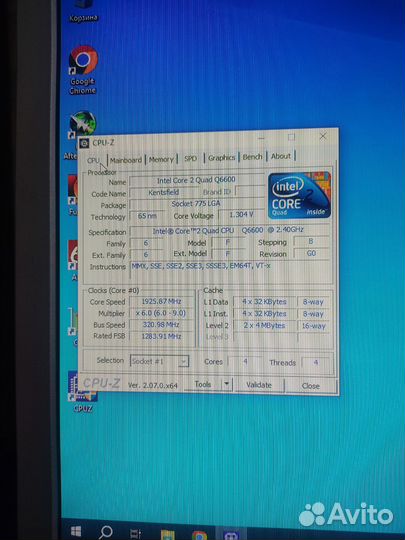Click the Stepping value B
The width and height of the screenshot is (405, 540).
(311, 241)
